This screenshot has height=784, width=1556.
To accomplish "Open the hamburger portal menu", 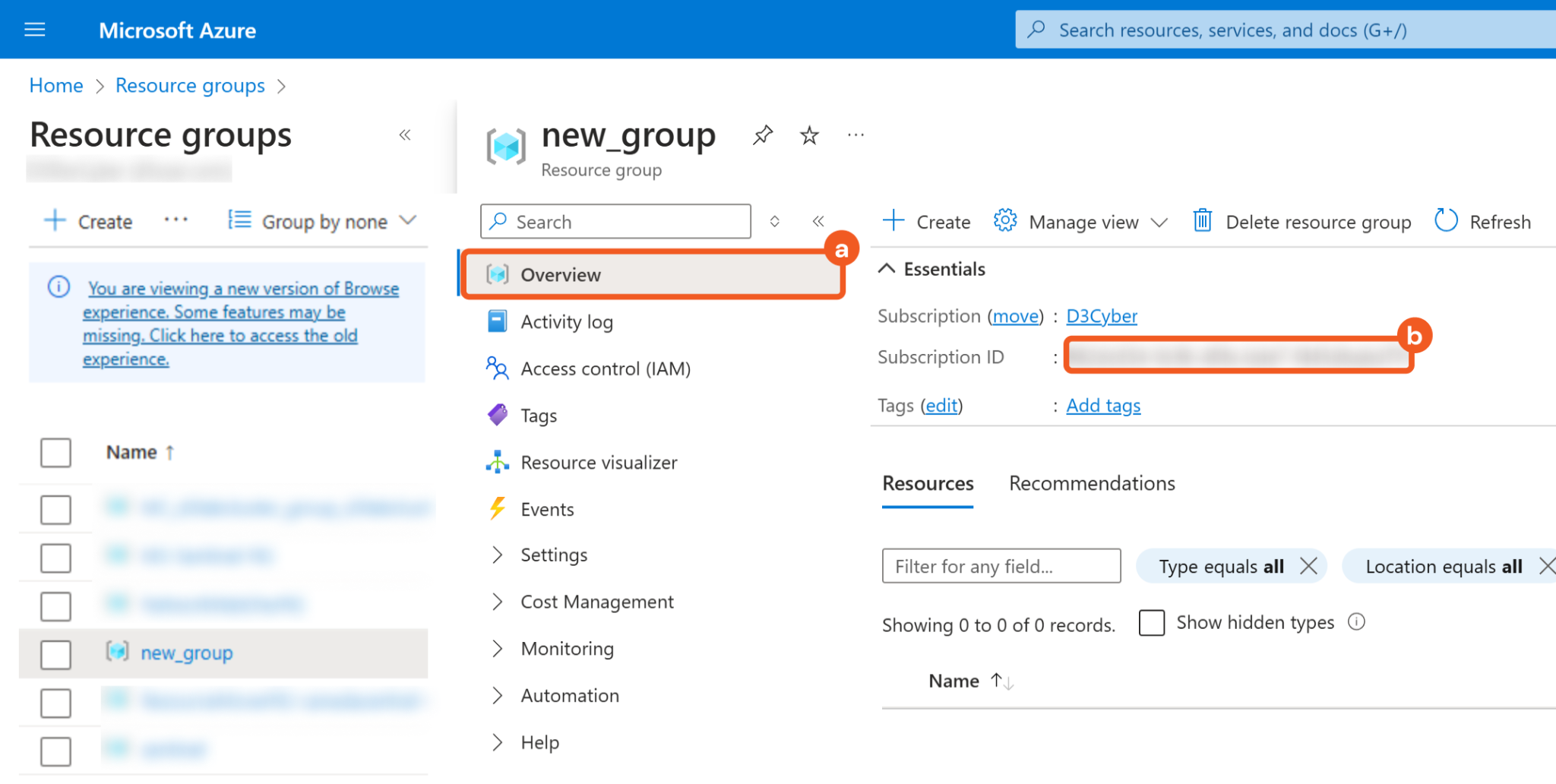I will point(35,30).
